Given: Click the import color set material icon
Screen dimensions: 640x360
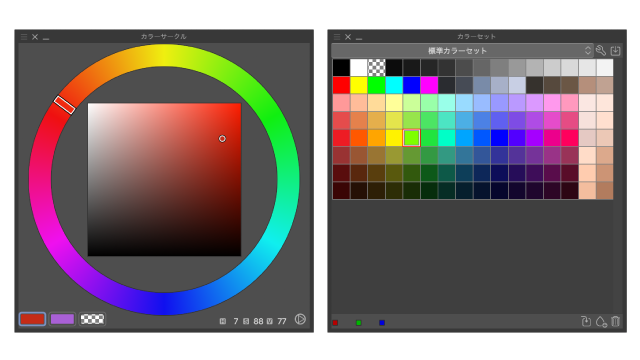Looking at the screenshot, I should pos(615,51).
